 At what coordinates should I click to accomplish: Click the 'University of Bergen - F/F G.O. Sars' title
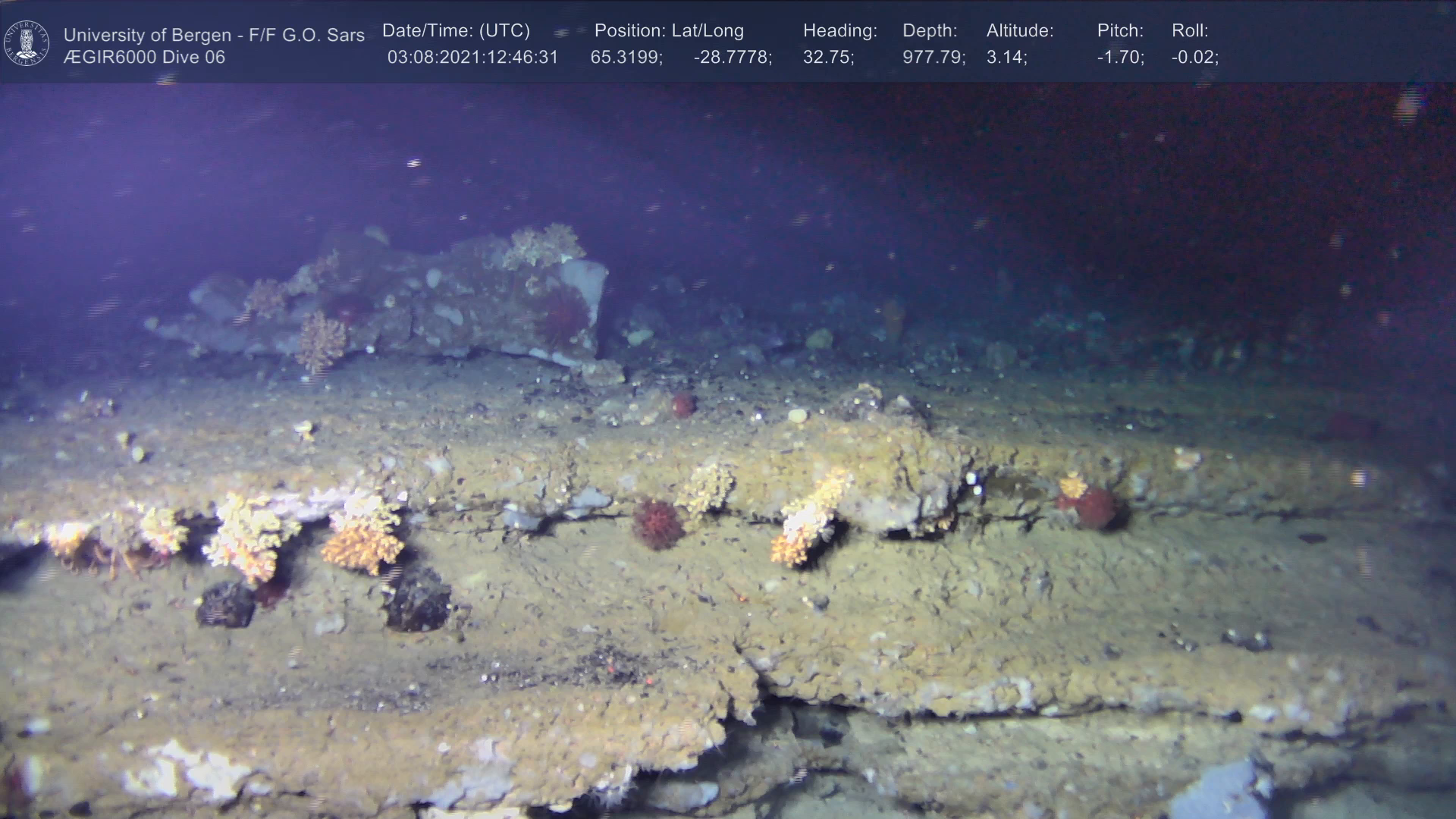214,35
